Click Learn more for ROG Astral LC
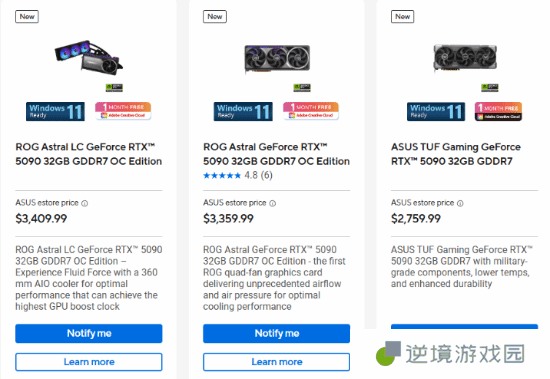This screenshot has width=550, height=379. pos(89,362)
